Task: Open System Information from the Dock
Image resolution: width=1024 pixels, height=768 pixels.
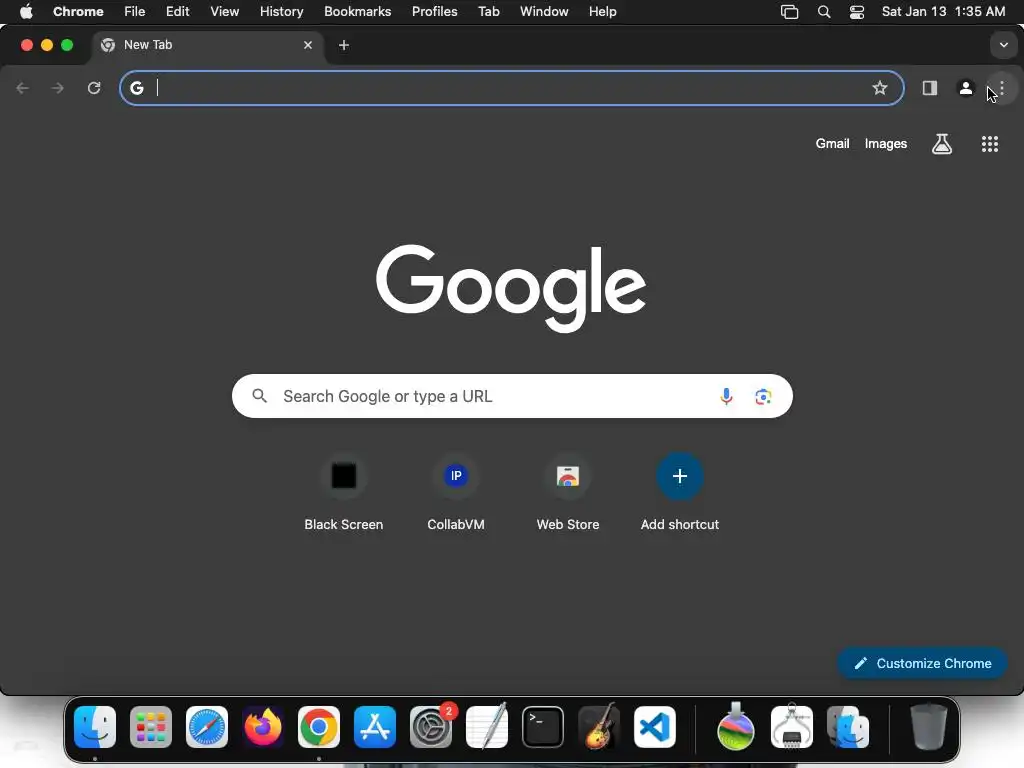Action: point(792,727)
